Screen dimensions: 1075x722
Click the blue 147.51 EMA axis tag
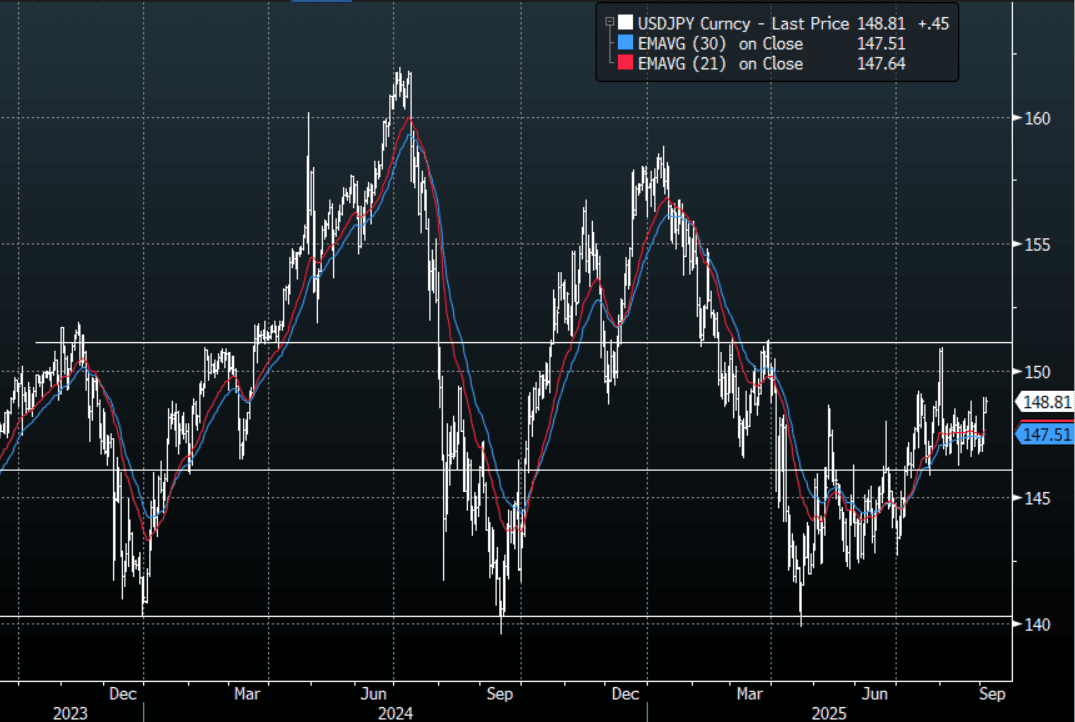[x=1045, y=433]
